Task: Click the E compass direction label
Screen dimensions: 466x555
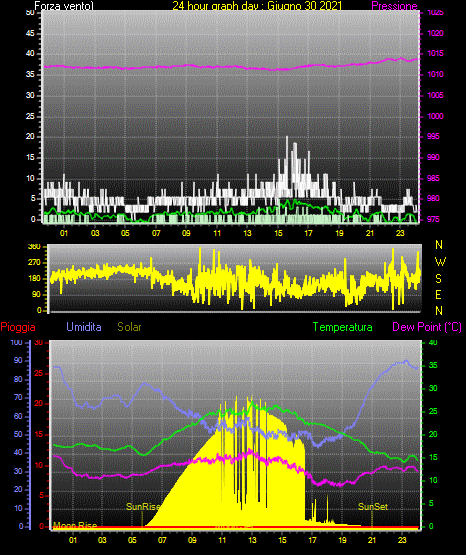Action: pyautogui.click(x=438, y=294)
